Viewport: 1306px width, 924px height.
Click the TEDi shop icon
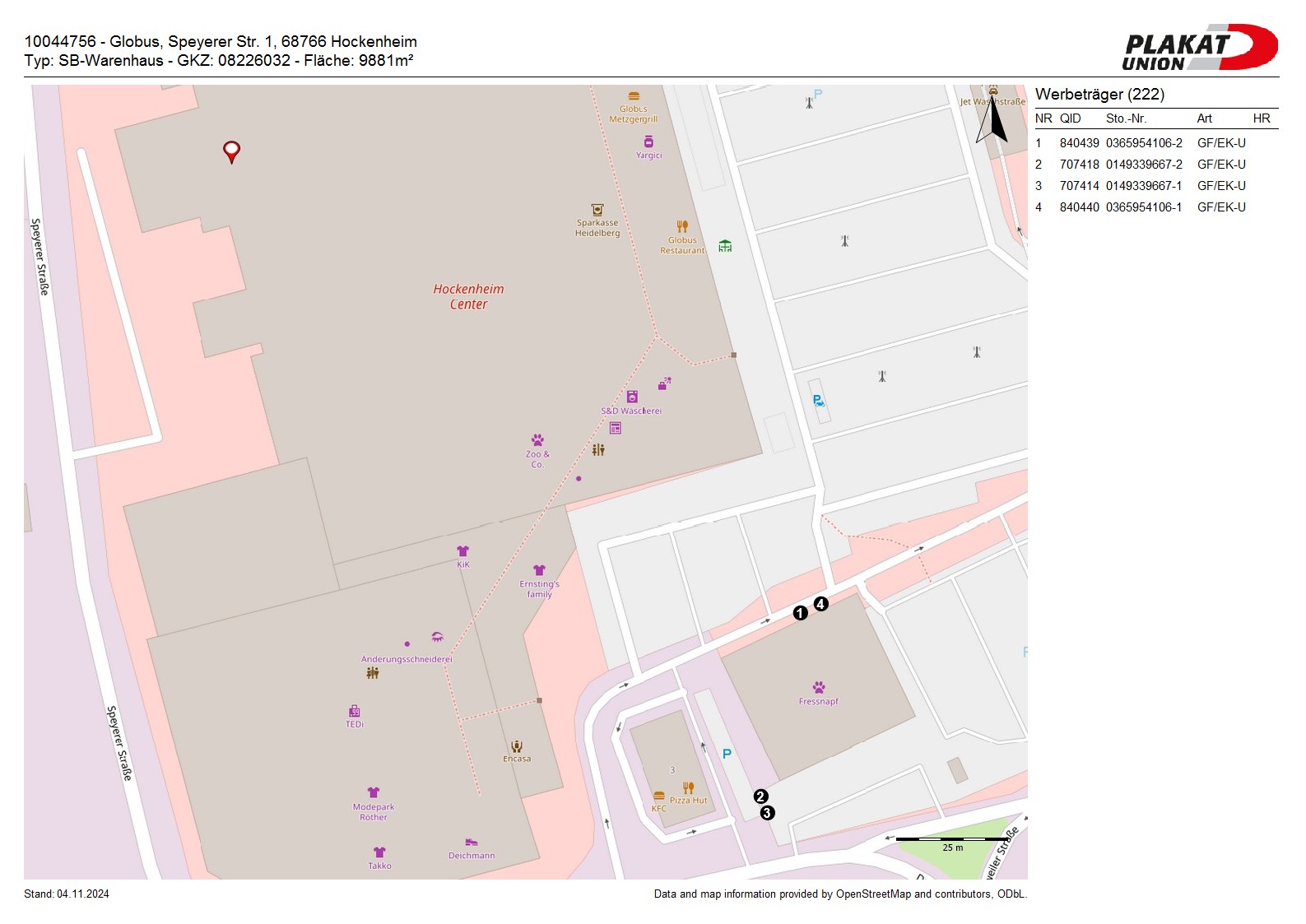(x=354, y=711)
